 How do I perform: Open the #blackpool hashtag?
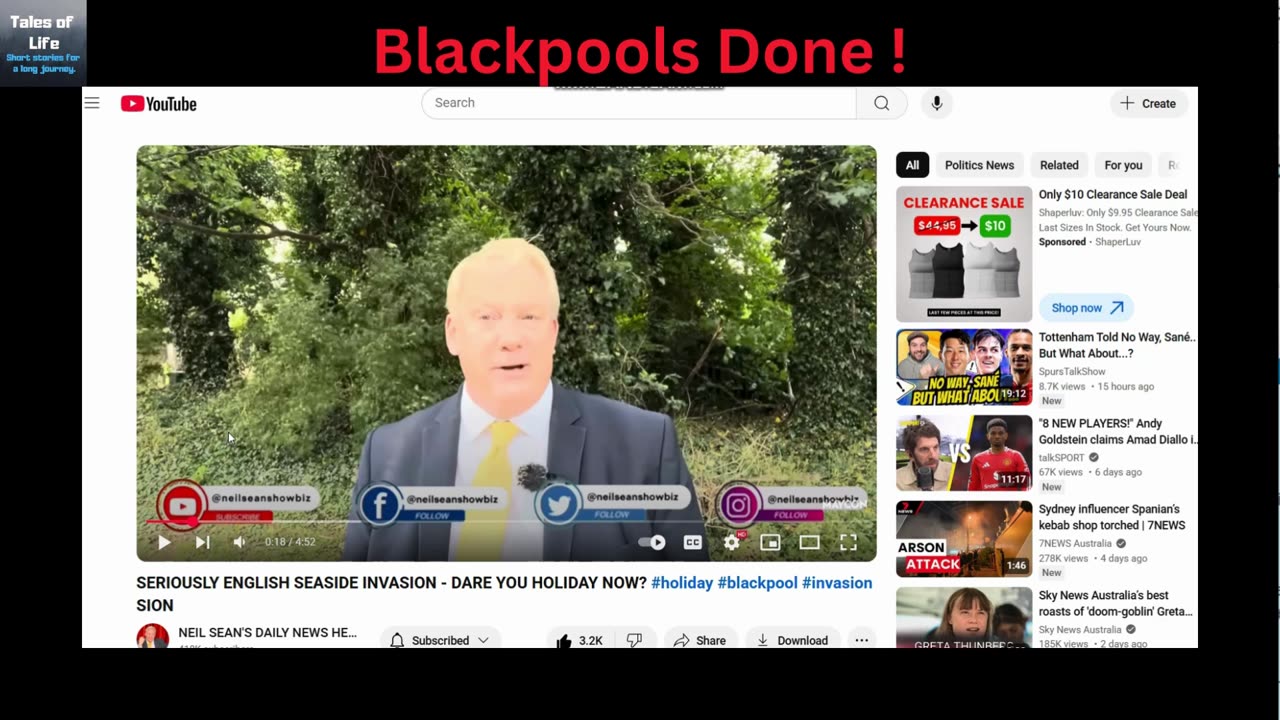tap(757, 583)
